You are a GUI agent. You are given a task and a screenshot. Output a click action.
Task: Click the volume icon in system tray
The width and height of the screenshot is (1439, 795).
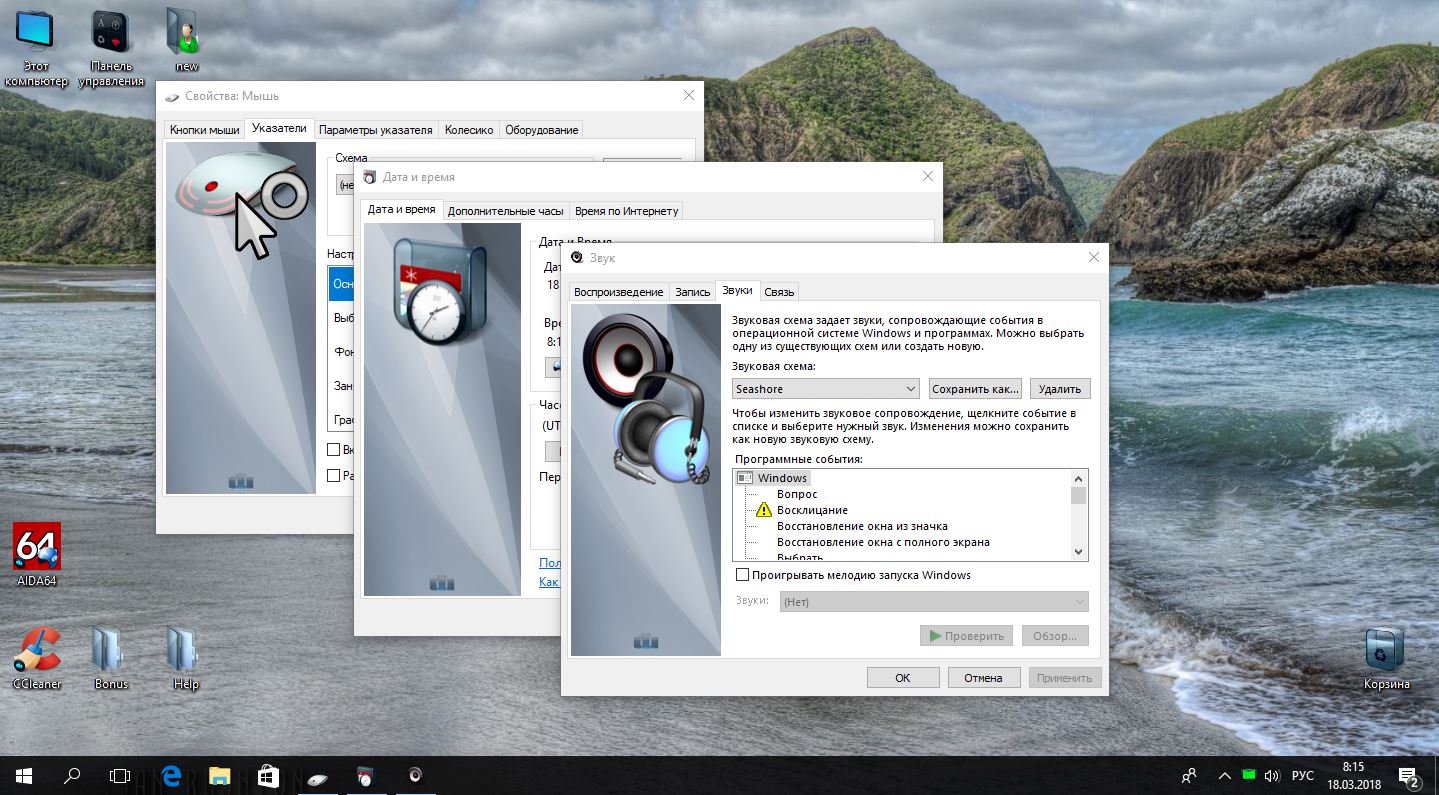click(x=1272, y=775)
